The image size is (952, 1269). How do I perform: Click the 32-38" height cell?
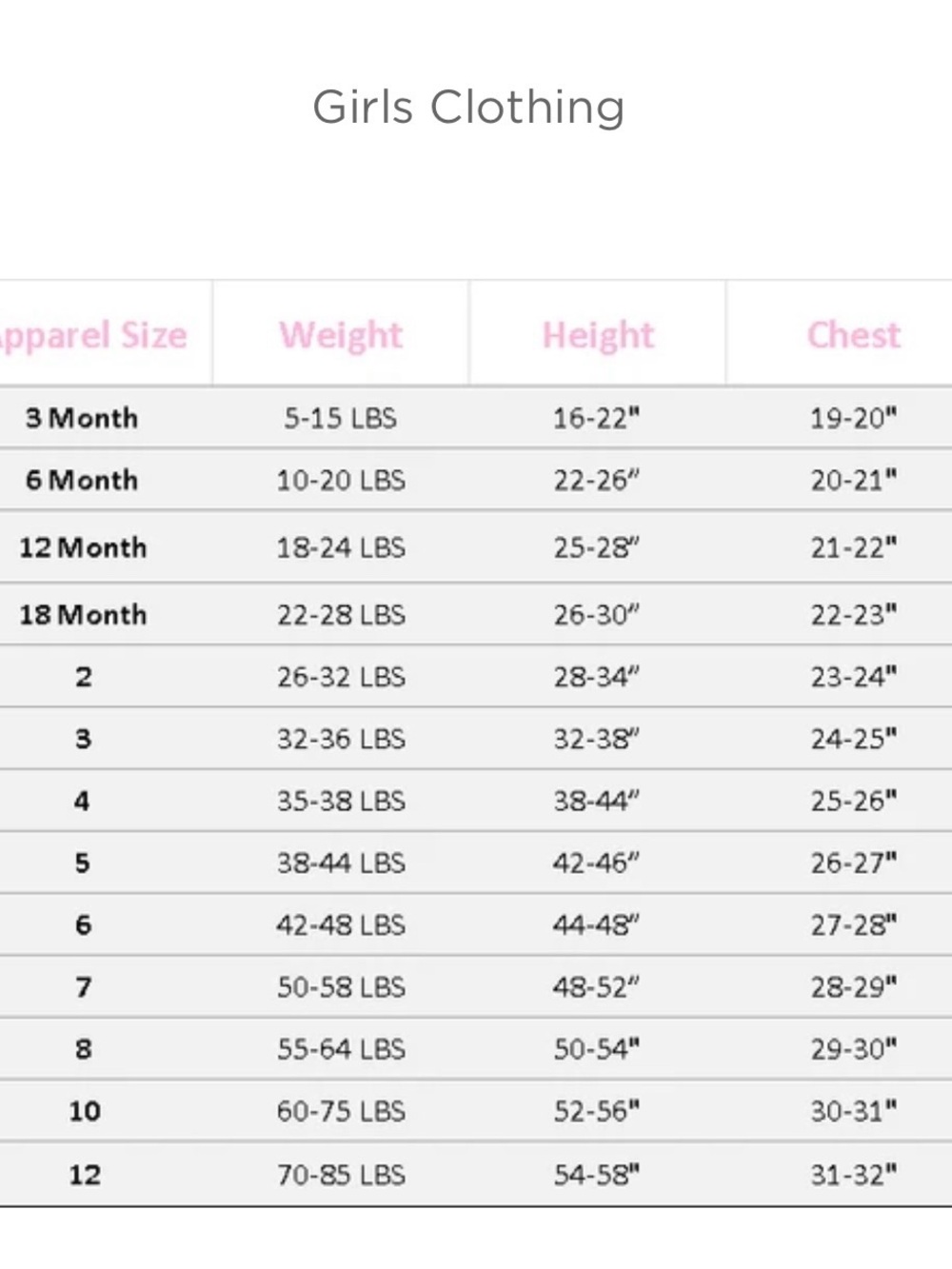[x=597, y=739]
